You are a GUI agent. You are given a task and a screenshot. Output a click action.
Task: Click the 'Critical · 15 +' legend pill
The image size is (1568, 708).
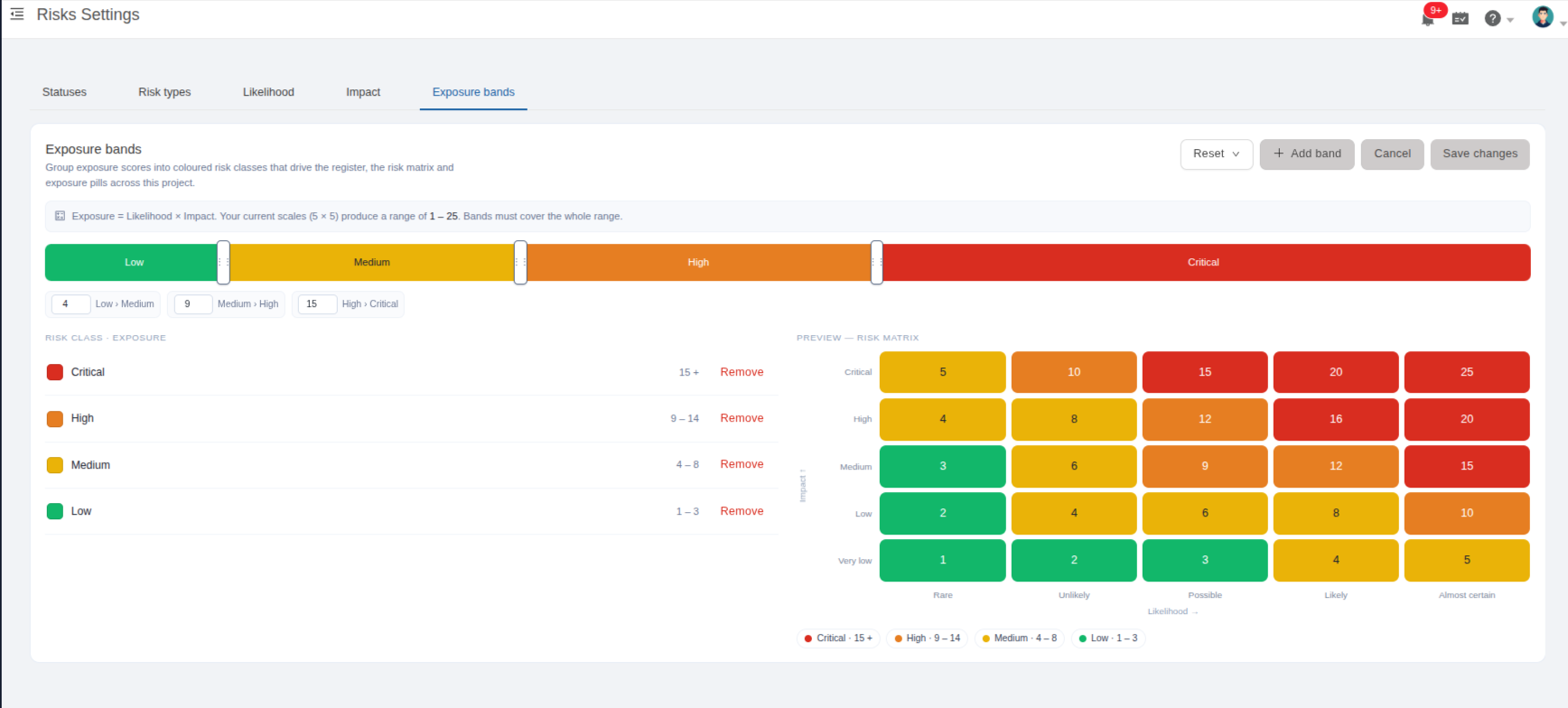pyautogui.click(x=838, y=638)
